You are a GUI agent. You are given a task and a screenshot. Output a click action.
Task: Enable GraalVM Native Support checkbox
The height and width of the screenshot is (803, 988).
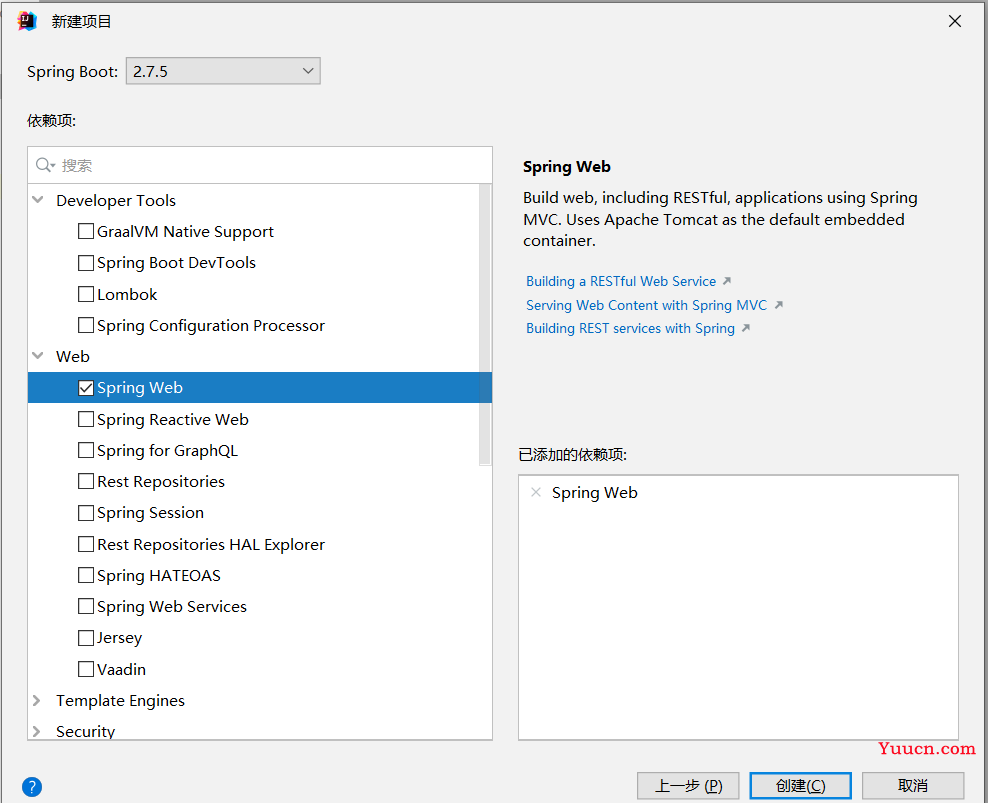tap(86, 231)
